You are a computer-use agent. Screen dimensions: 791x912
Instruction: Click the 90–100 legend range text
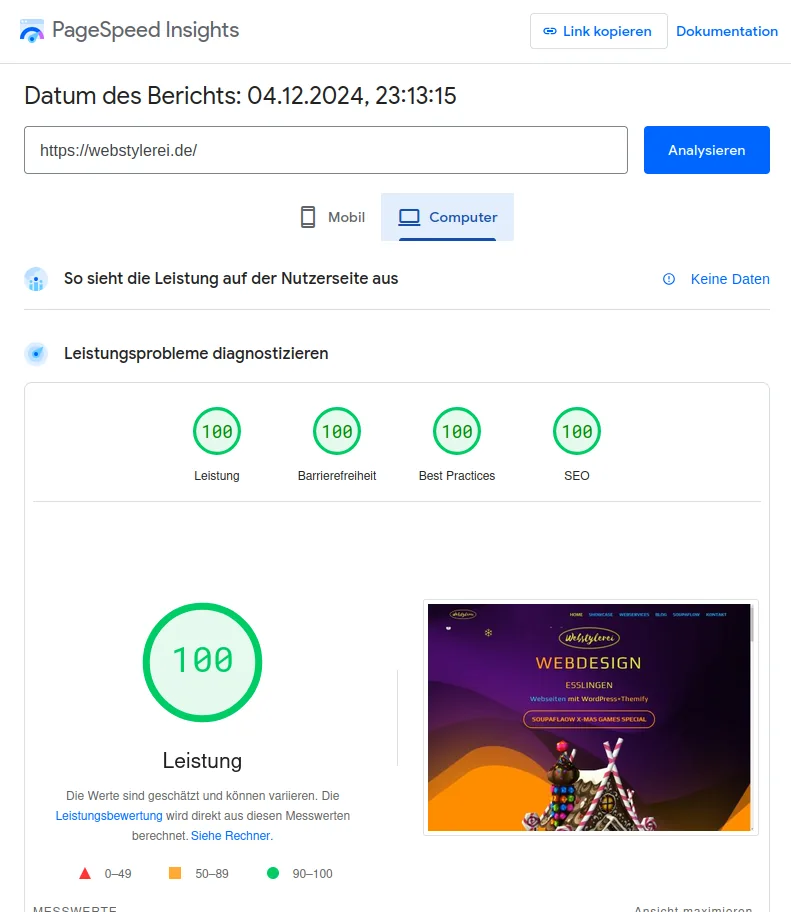[312, 874]
